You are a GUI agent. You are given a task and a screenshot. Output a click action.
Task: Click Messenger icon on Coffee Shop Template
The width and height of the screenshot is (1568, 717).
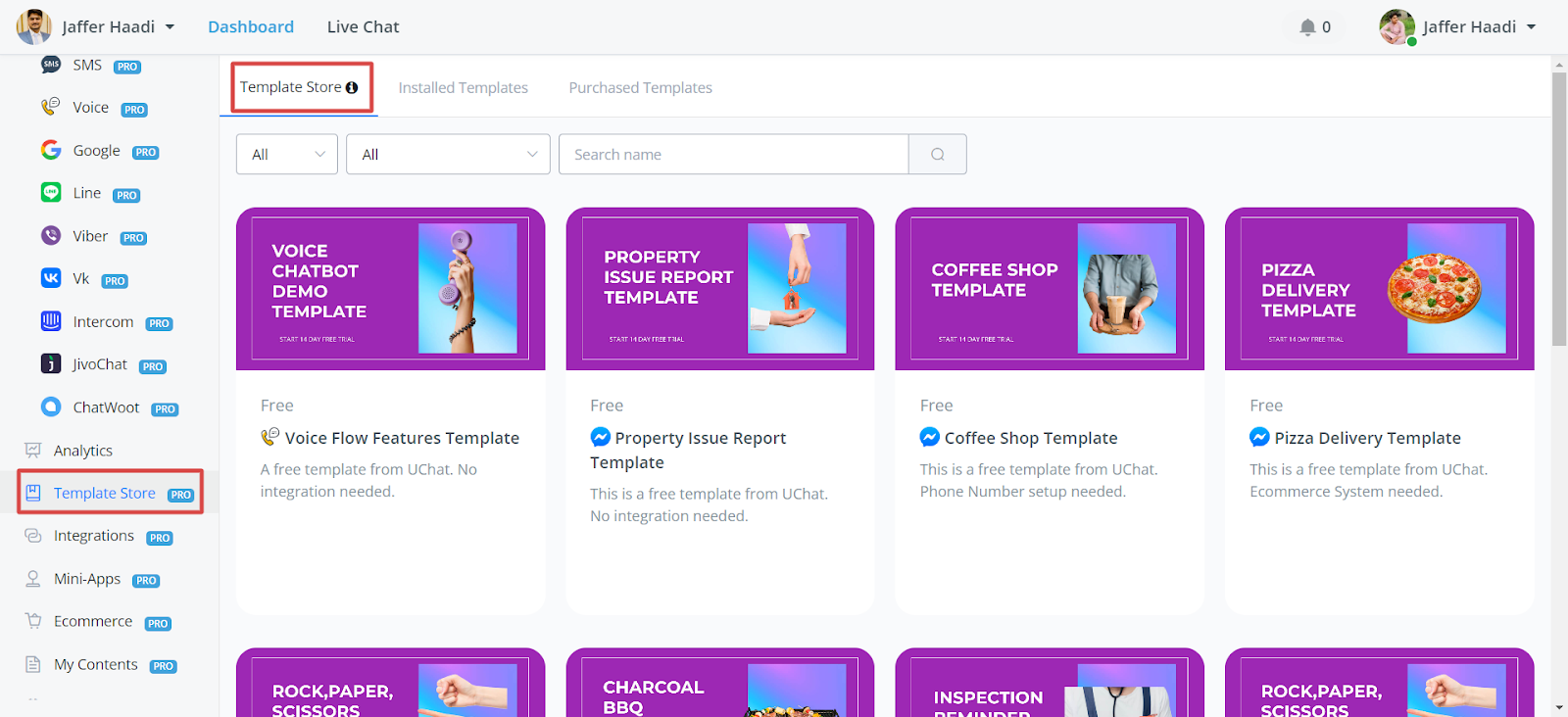coord(930,437)
